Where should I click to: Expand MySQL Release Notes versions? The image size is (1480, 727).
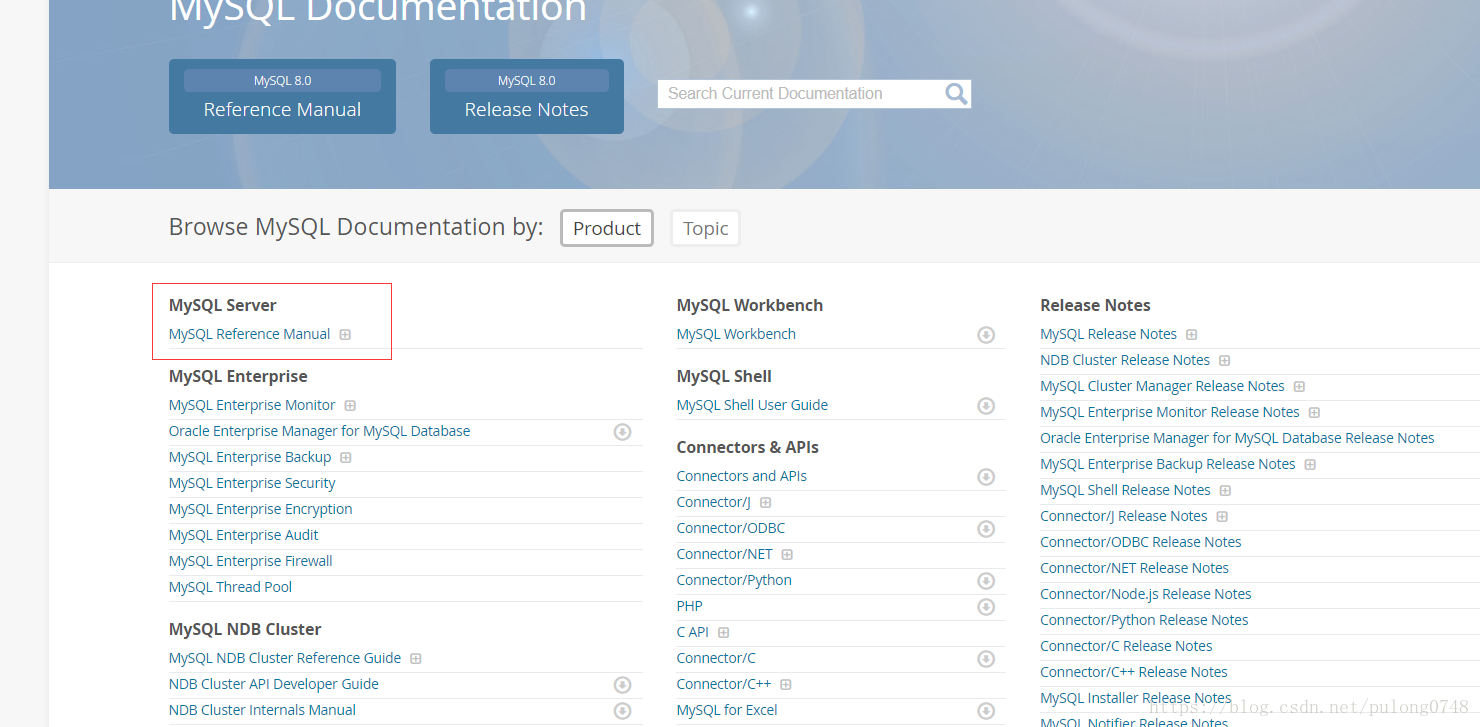(1192, 335)
